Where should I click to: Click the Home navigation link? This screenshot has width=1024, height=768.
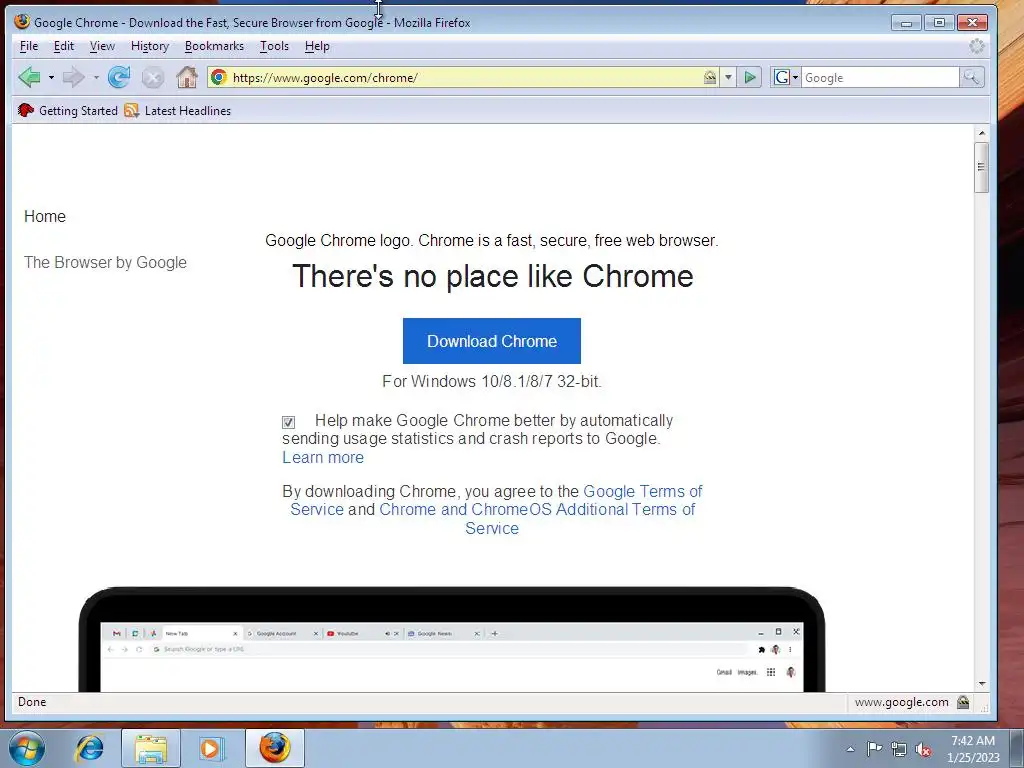(45, 217)
